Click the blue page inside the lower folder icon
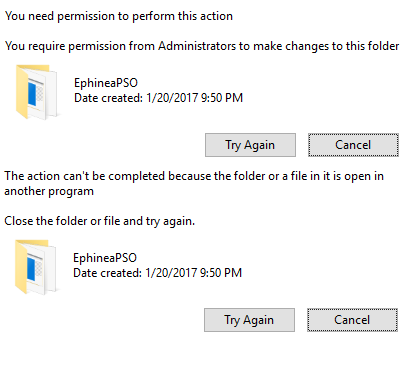This screenshot has width=411, height=372. coord(31,269)
